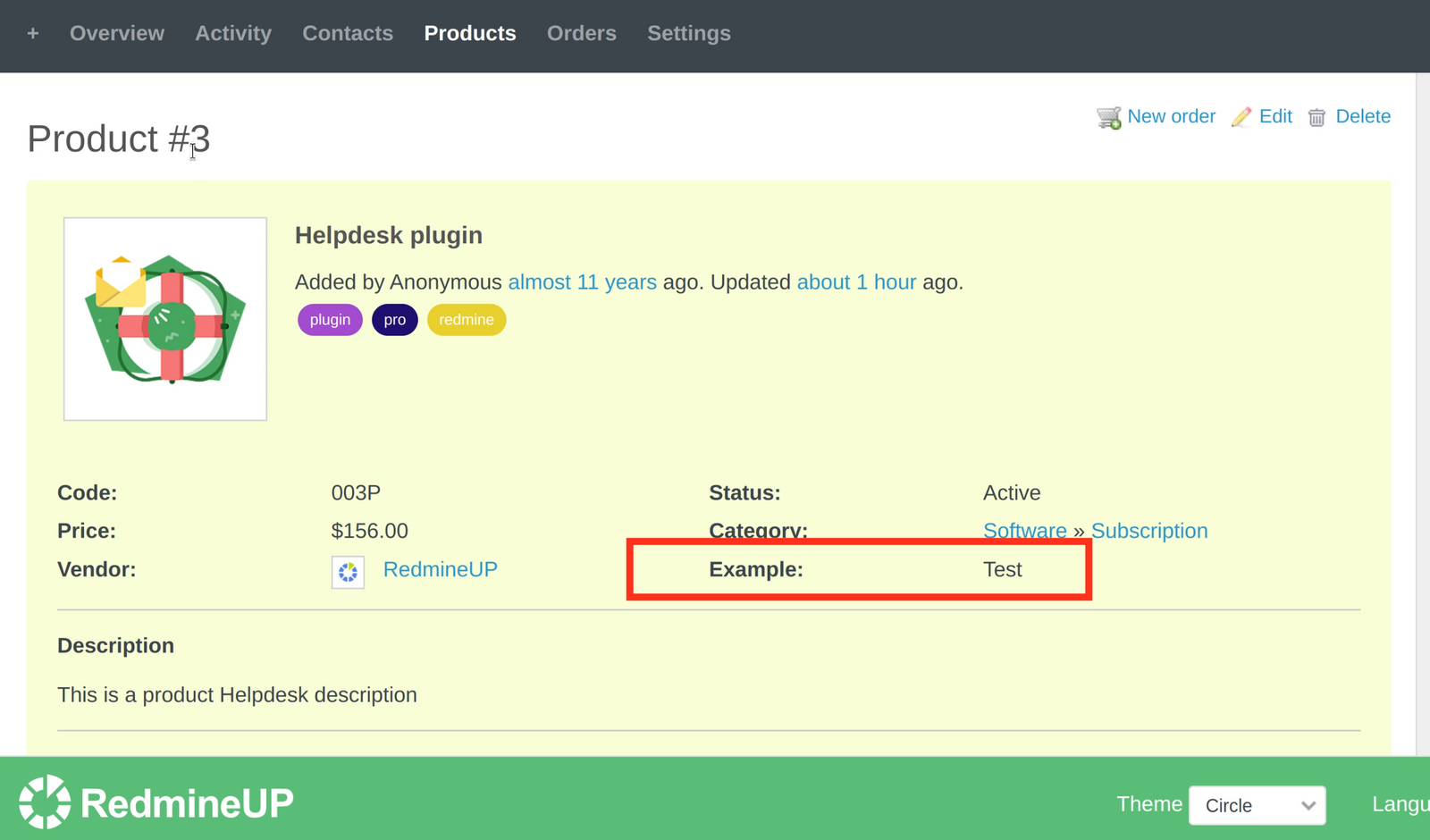Switch to the Orders tab
The image size is (1430, 840).
581,33
